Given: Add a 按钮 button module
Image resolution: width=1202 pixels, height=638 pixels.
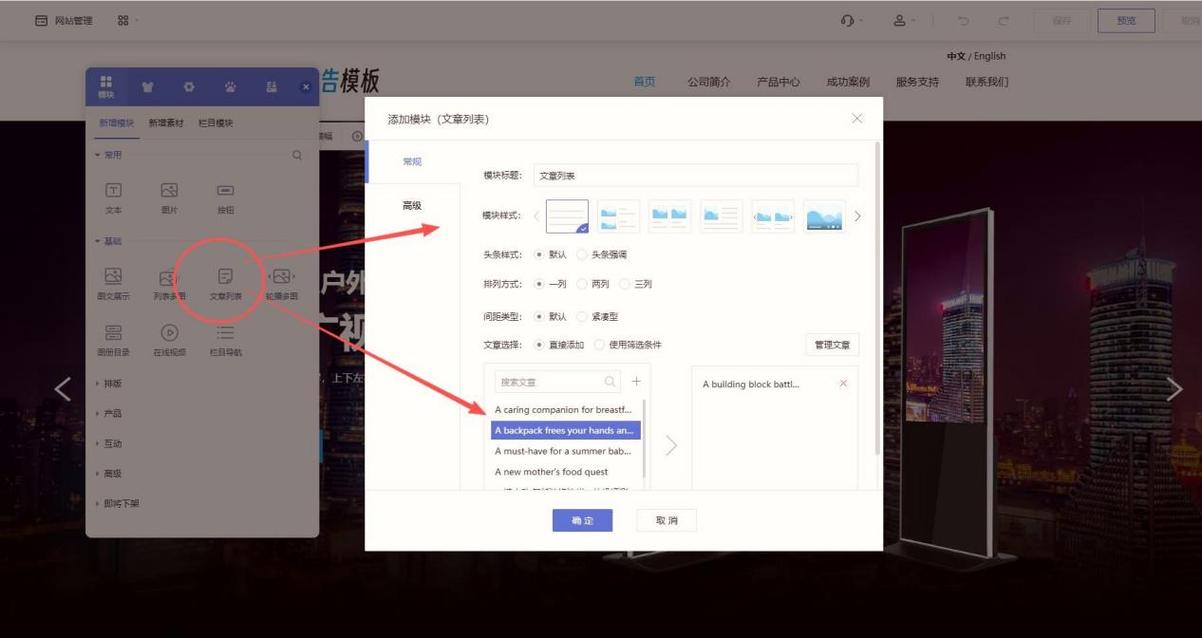Looking at the screenshot, I should (226, 197).
